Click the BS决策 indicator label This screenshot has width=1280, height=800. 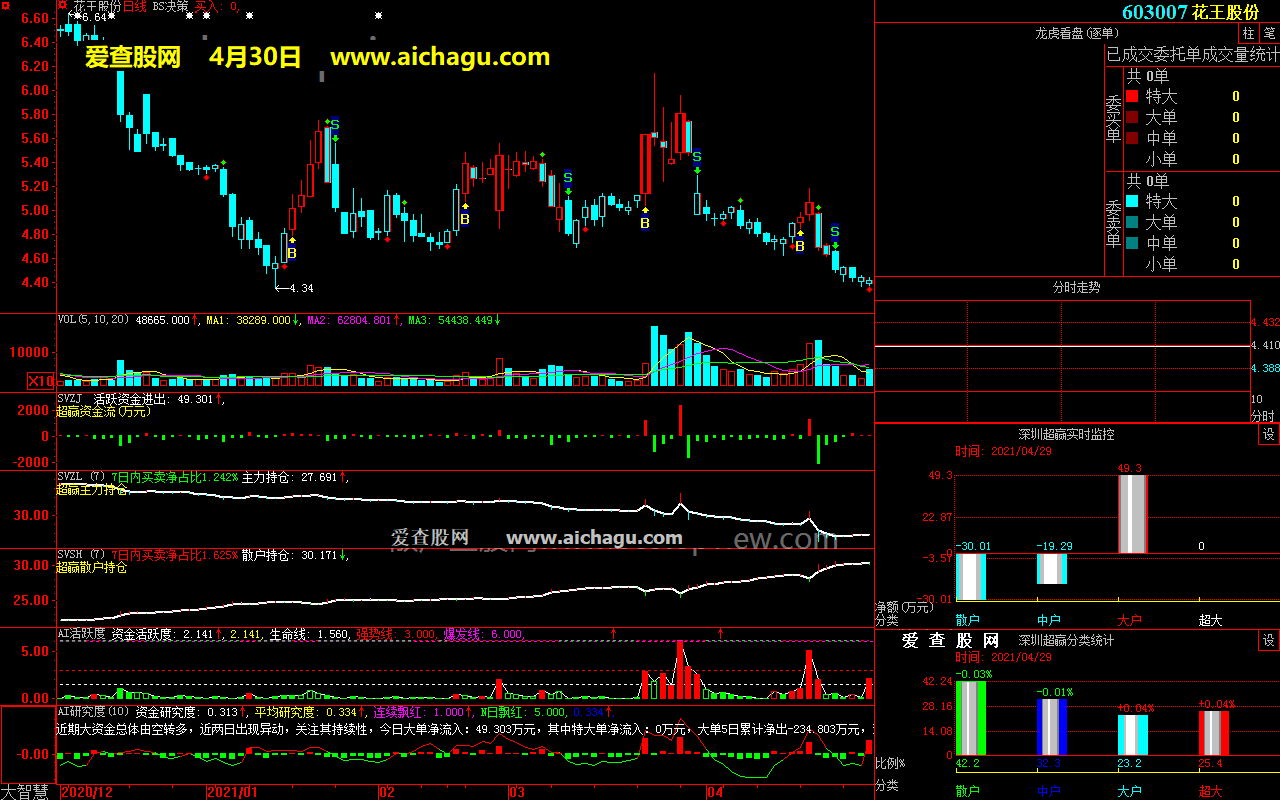tap(170, 6)
